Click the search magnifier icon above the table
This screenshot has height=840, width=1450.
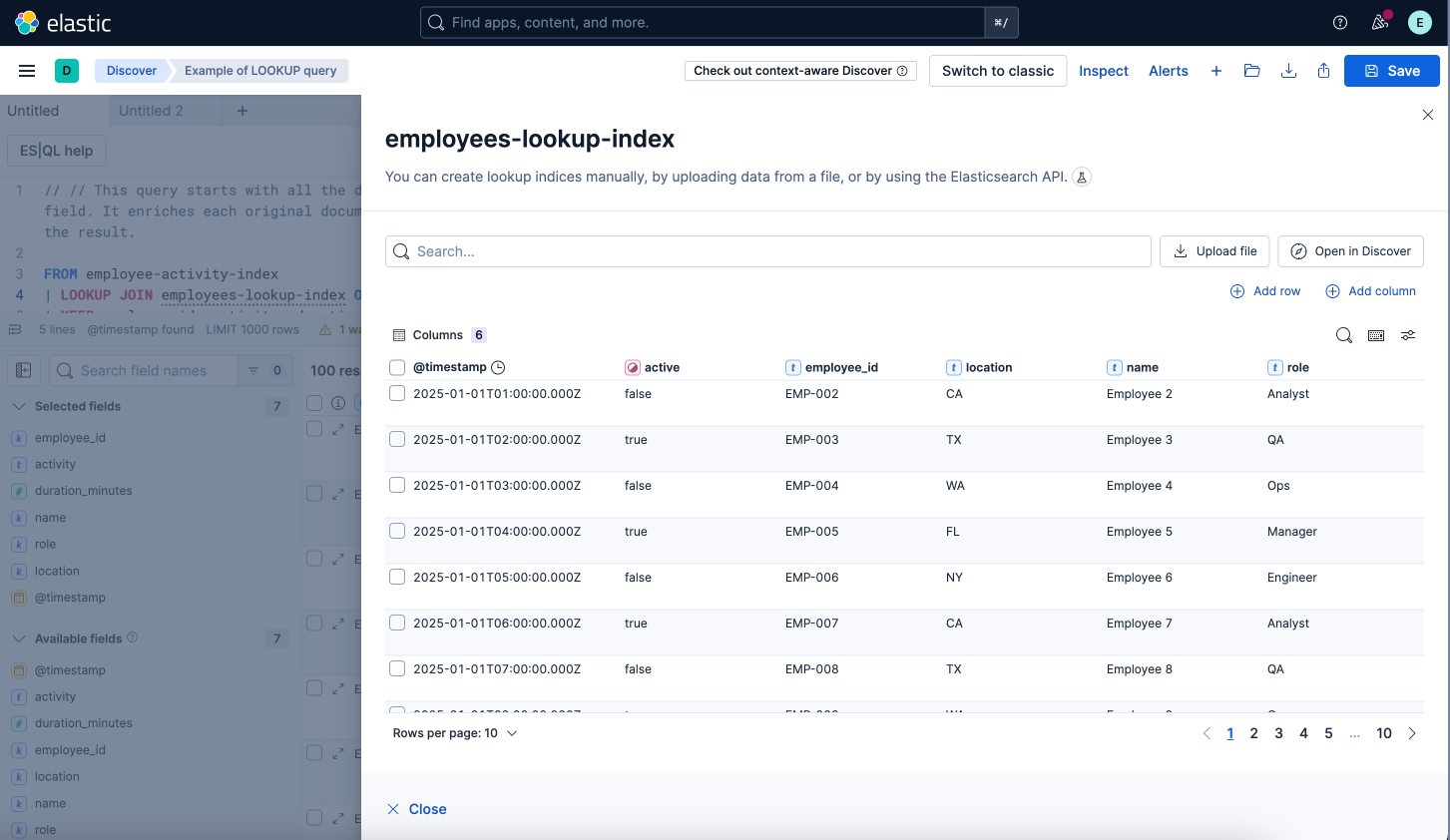(1343, 335)
